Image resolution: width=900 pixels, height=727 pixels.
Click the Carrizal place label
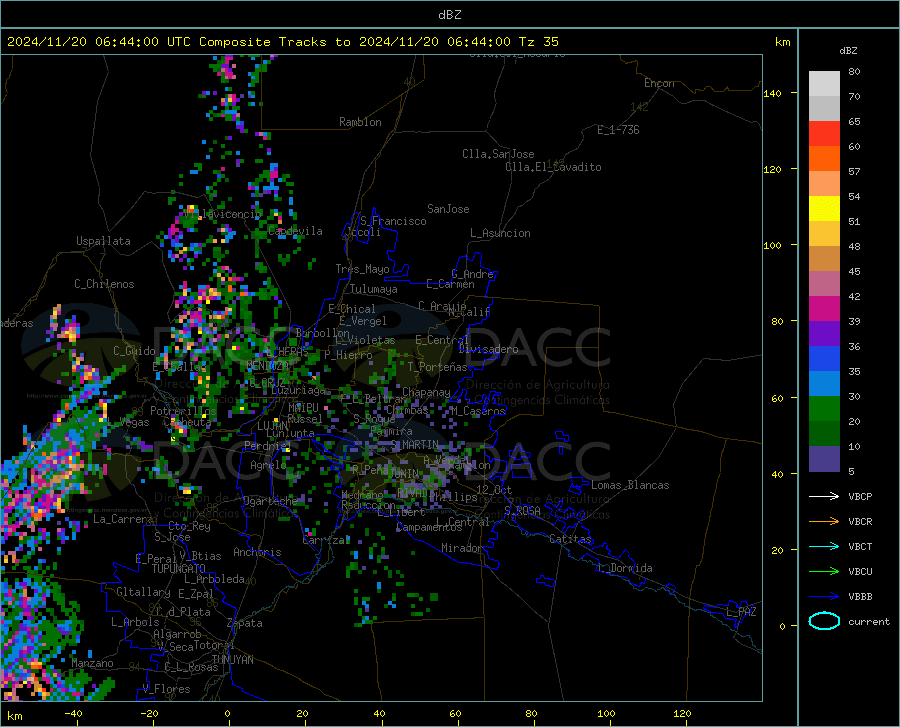pos(326,540)
